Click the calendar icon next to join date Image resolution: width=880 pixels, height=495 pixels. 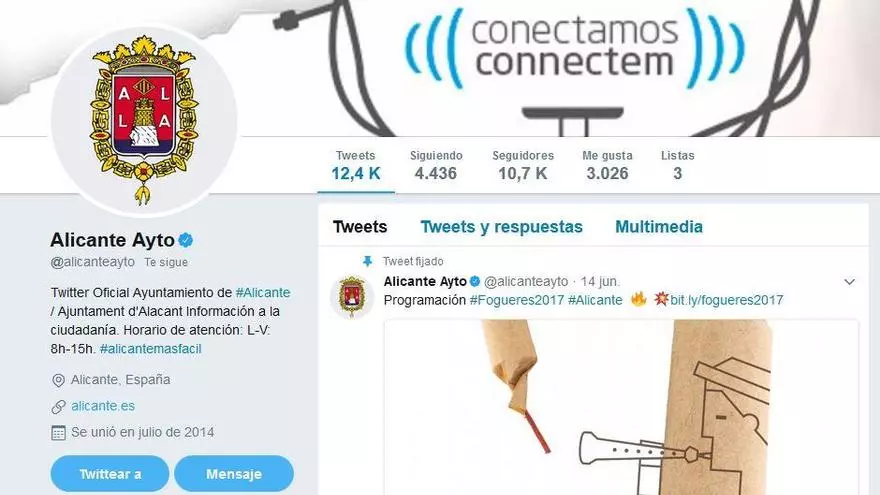coord(58,433)
